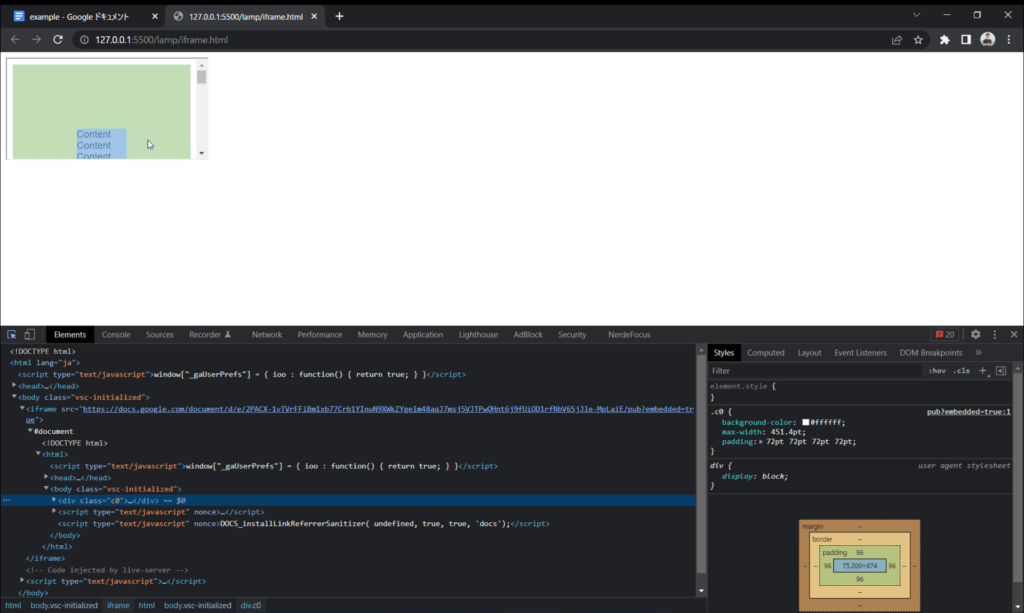This screenshot has height=613, width=1024.
Task: Open pub?embedded=true:1 stylesheet link
Action: 968,412
